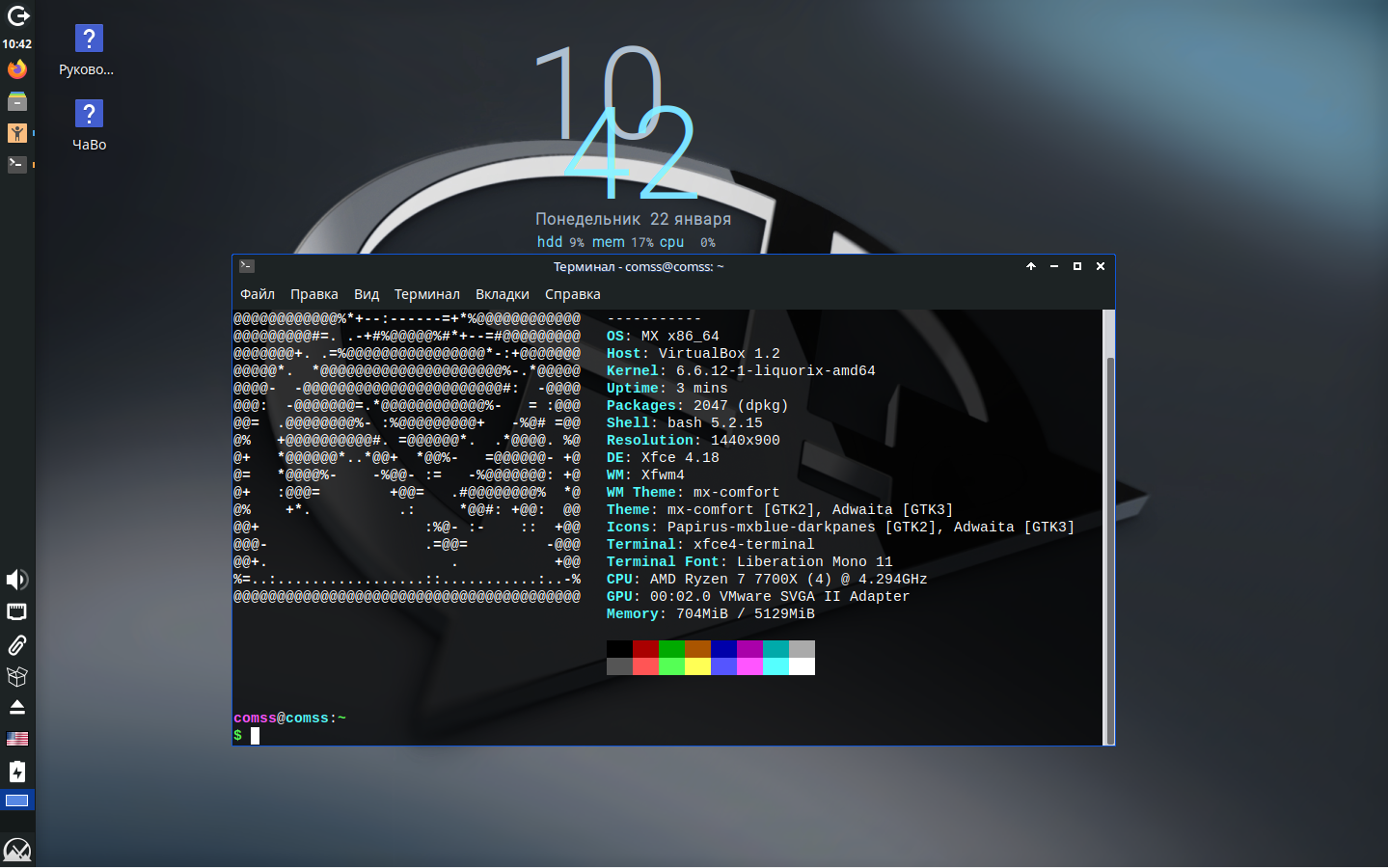Click the logout icon in the panel
Viewport: 1388px width, 868px height.
coord(17,15)
